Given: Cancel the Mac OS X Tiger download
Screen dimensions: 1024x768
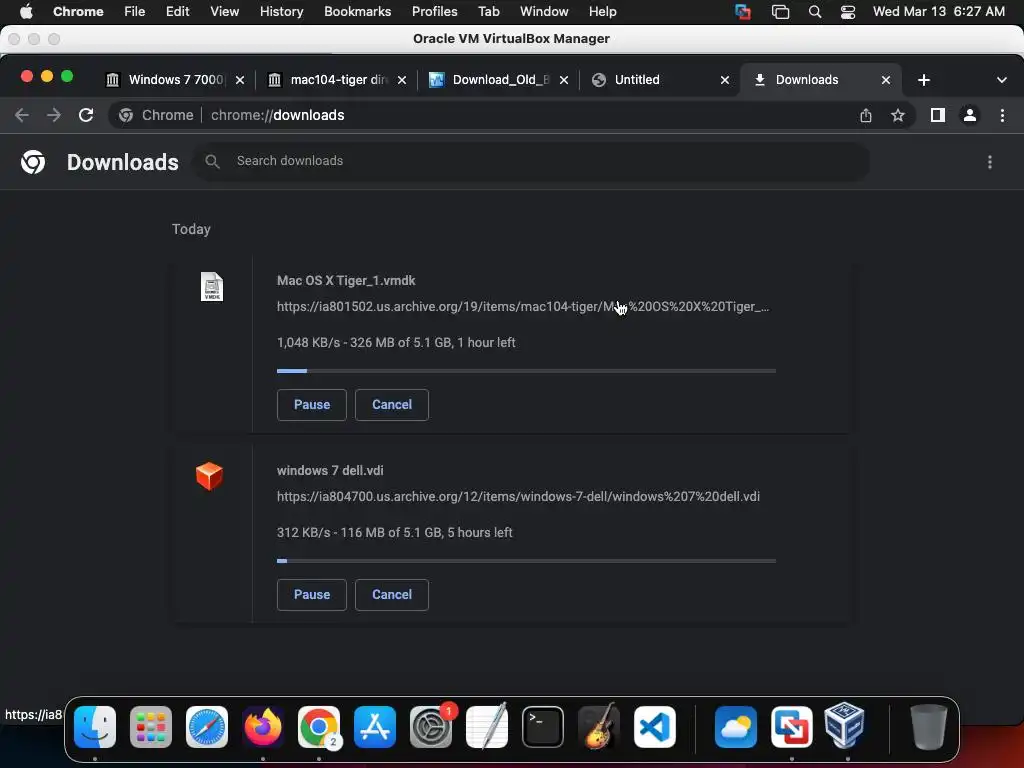Looking at the screenshot, I should 392,405.
